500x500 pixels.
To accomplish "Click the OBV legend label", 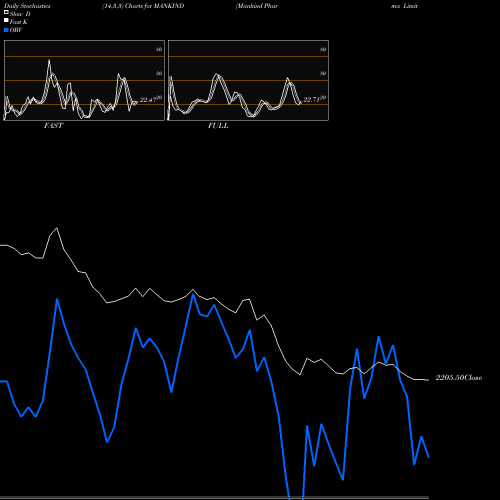I will click(x=16, y=30).
